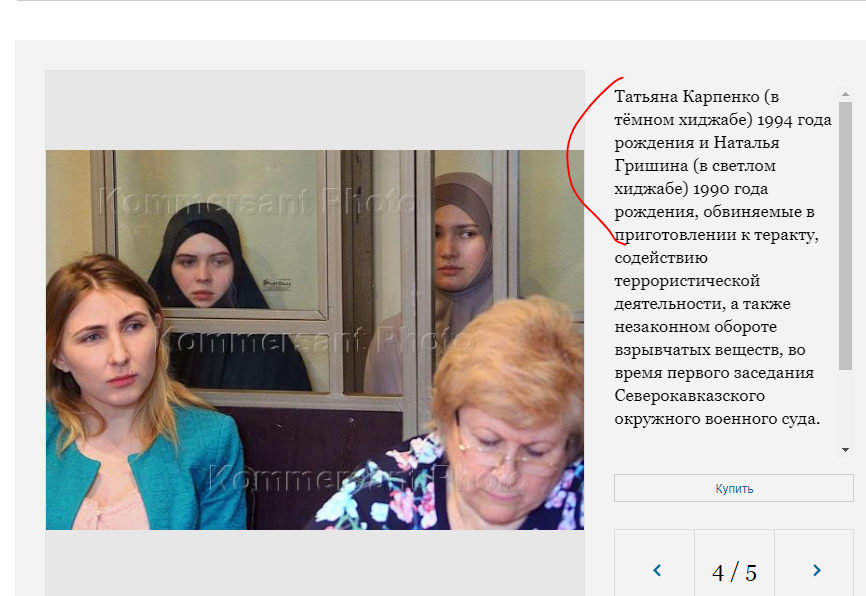This screenshot has width=866, height=596.
Task: Click the woman in the dark hijab
Action: pos(208,270)
